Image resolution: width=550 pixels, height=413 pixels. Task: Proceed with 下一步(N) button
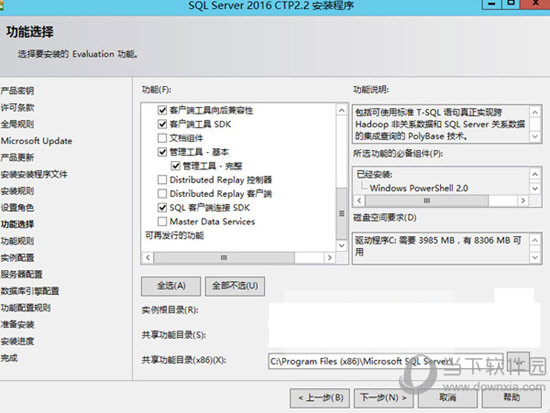384,398
